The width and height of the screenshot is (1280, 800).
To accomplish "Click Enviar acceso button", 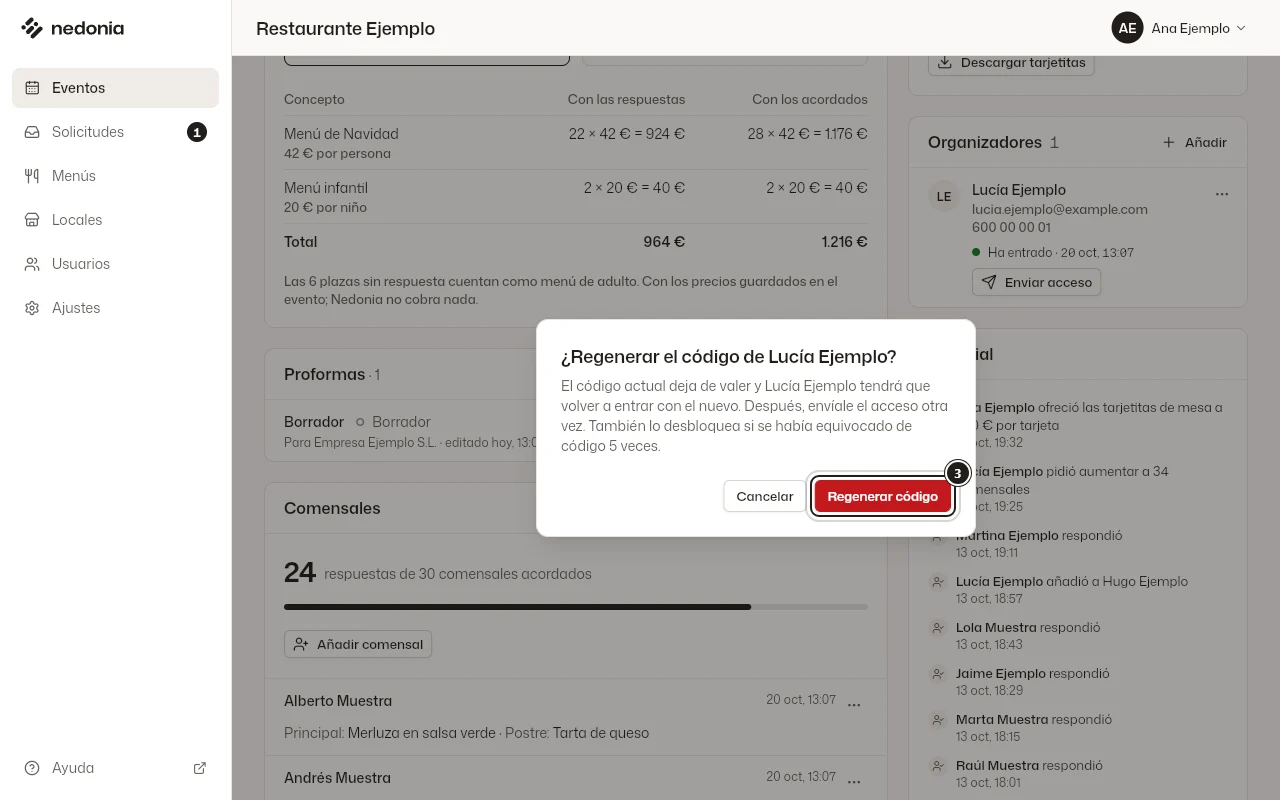I will 1036,282.
